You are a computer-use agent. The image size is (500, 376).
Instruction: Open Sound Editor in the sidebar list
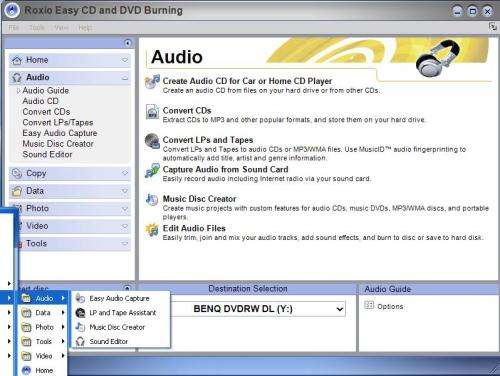coord(47,155)
